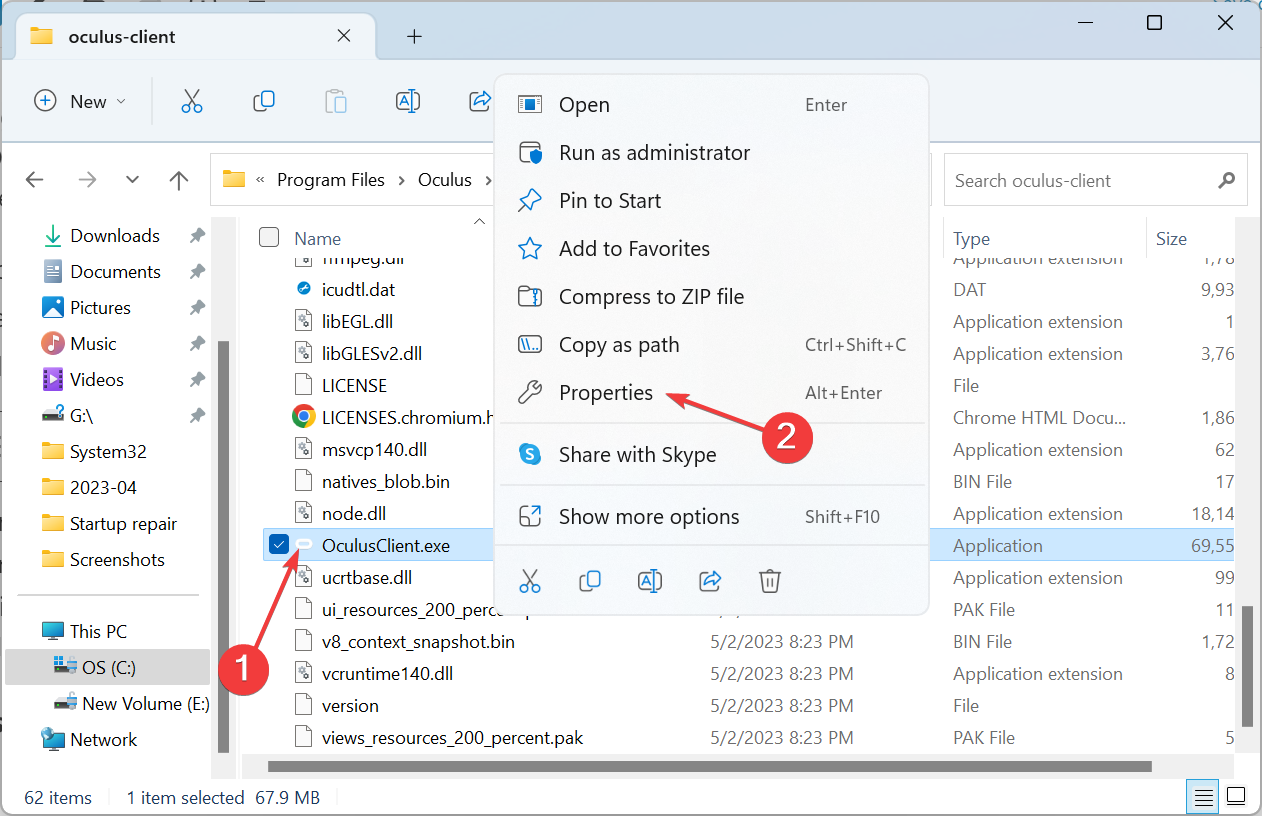Click Show more options
Screen dimensions: 1262x816
(x=712, y=517)
